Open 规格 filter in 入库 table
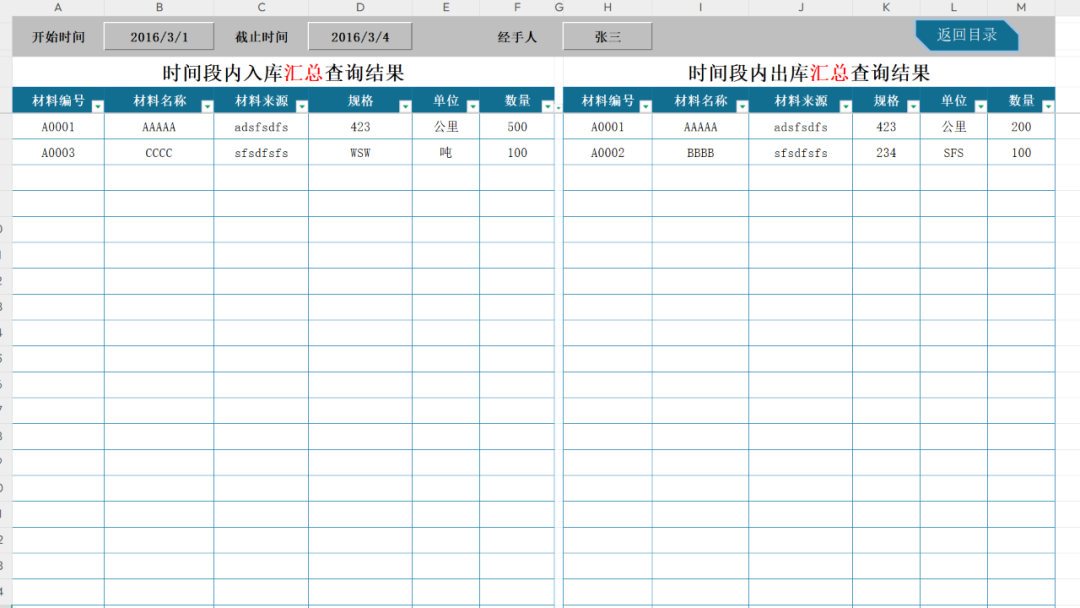The width and height of the screenshot is (1080, 608). (405, 106)
